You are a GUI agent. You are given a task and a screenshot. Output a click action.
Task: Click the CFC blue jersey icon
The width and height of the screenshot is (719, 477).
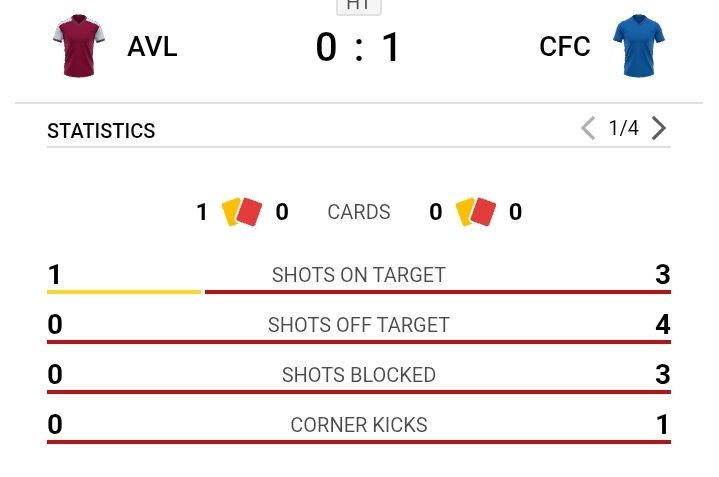click(x=639, y=46)
